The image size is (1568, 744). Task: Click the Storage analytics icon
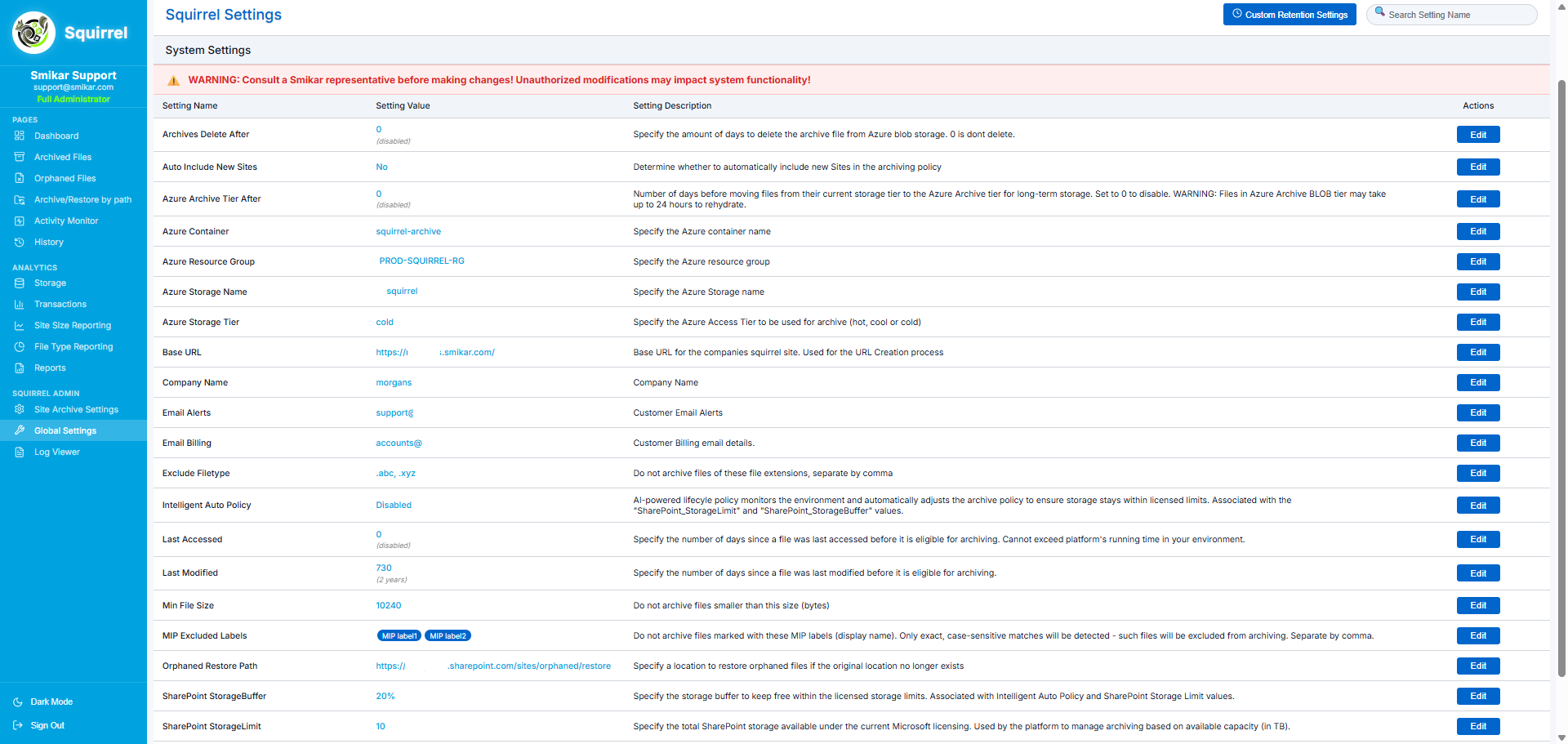point(20,283)
